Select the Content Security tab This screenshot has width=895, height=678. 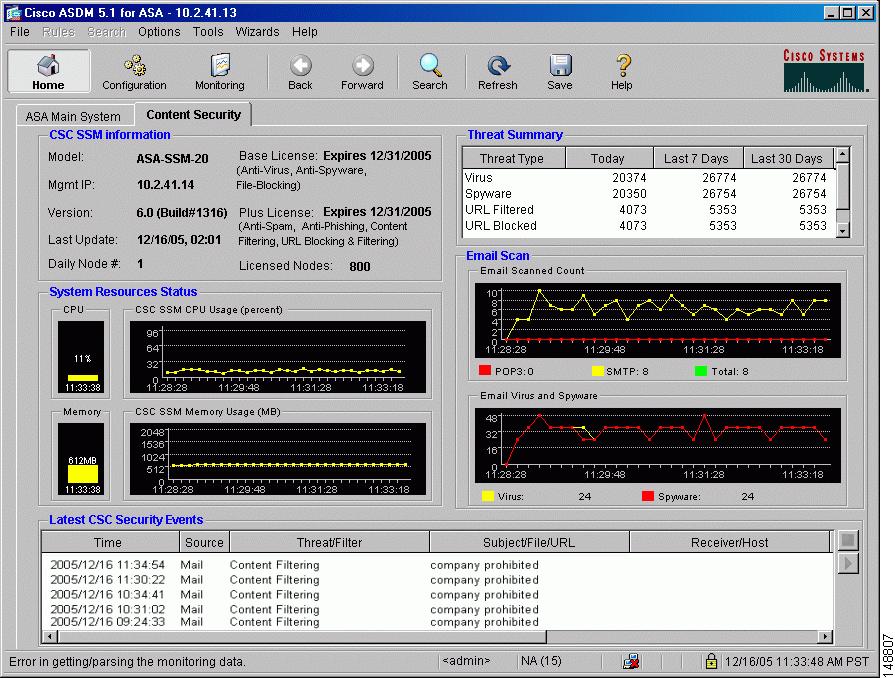pyautogui.click(x=193, y=115)
